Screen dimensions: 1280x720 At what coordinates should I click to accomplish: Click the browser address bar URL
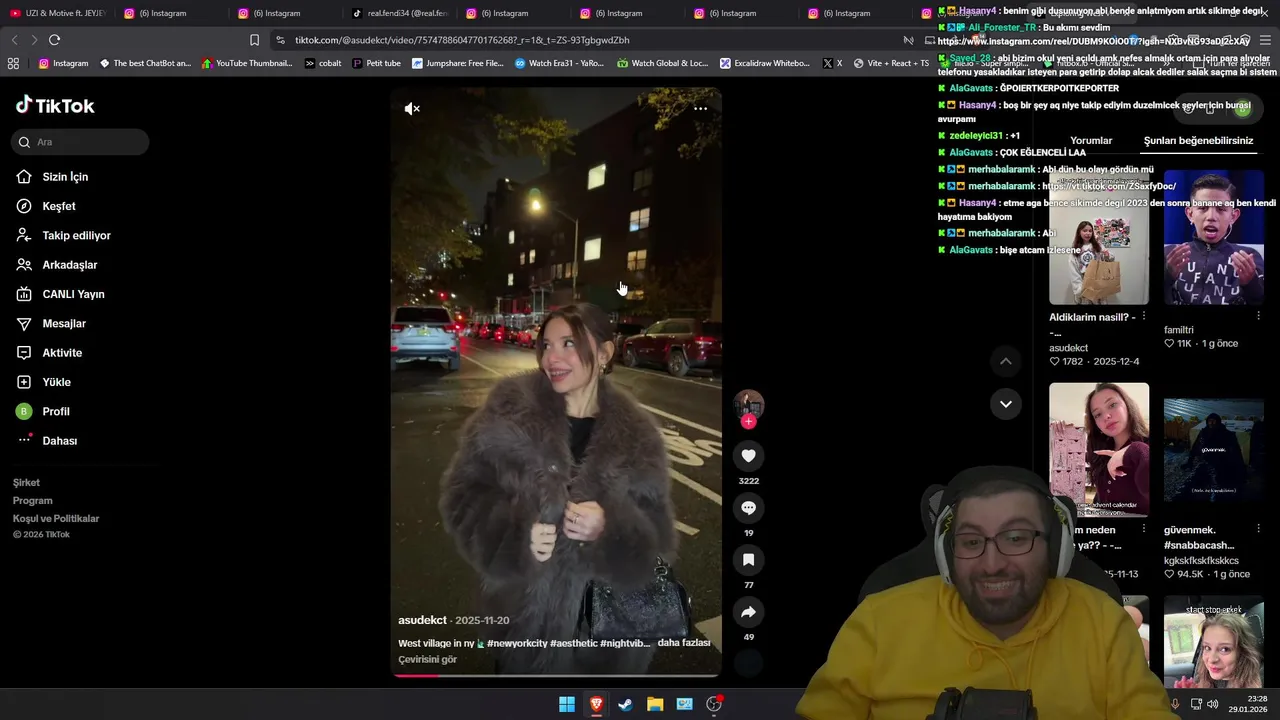coord(462,40)
